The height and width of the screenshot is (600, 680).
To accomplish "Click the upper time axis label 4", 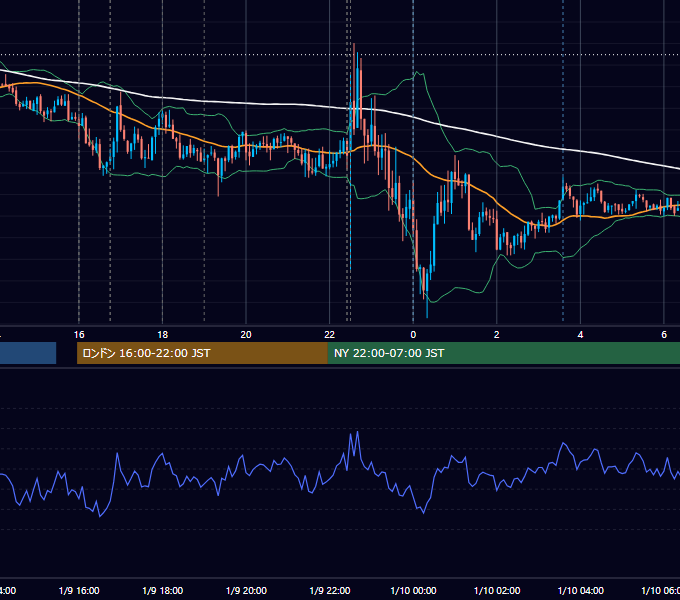I will (x=580, y=335).
